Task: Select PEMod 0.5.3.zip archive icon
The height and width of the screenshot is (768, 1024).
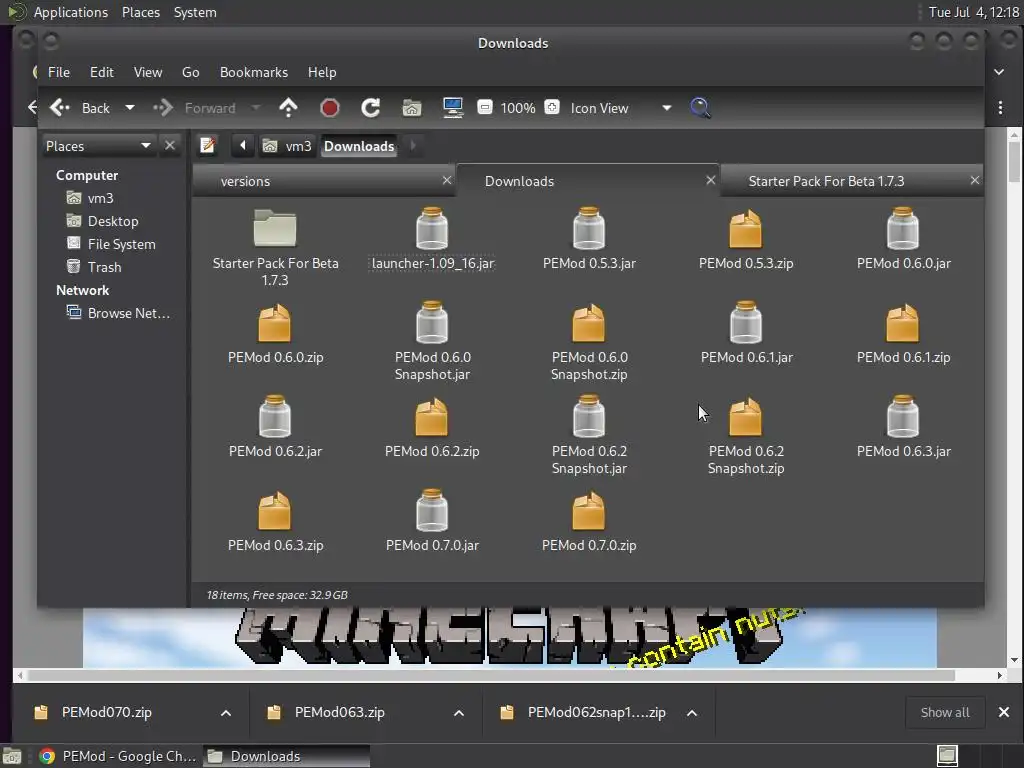Action: [746, 229]
